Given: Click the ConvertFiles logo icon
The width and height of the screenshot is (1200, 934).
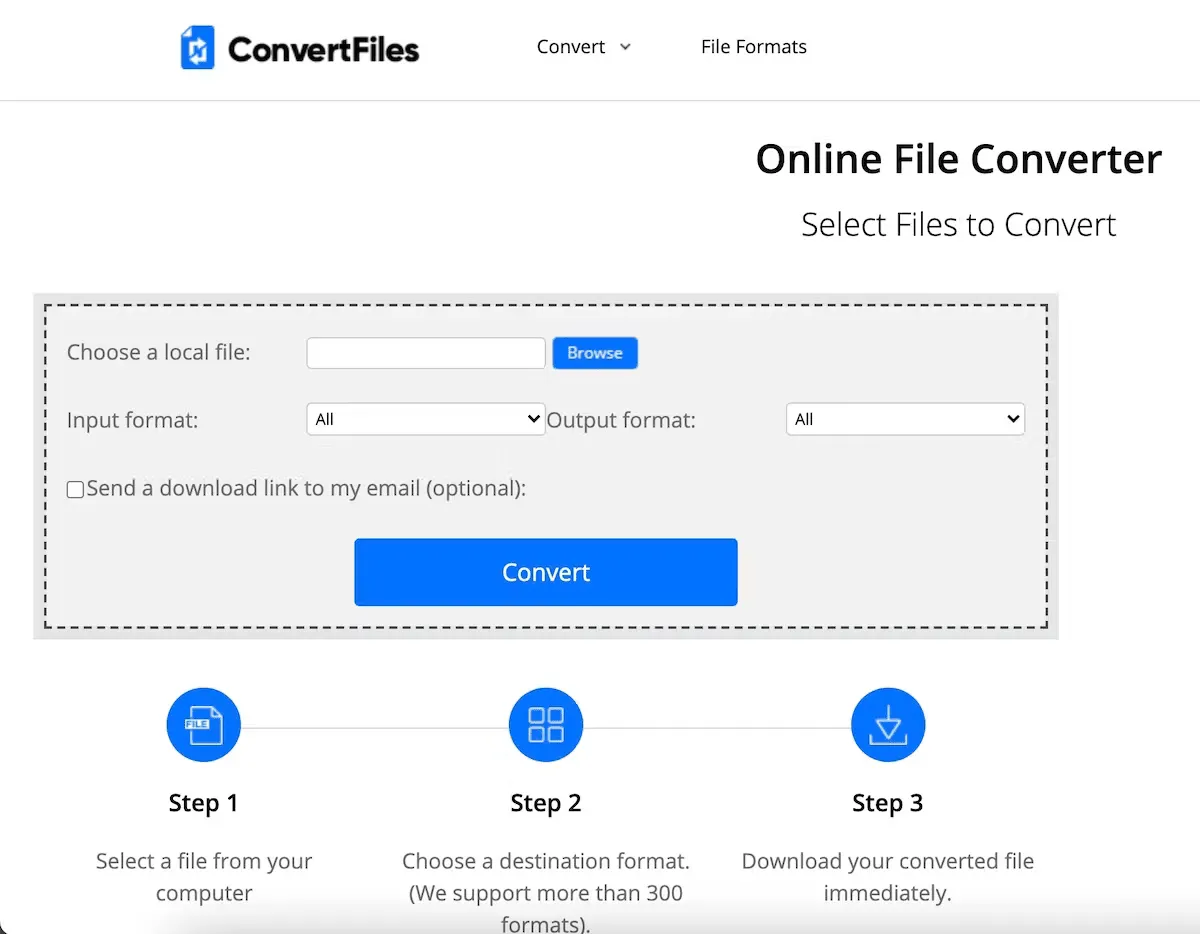Looking at the screenshot, I should [197, 48].
